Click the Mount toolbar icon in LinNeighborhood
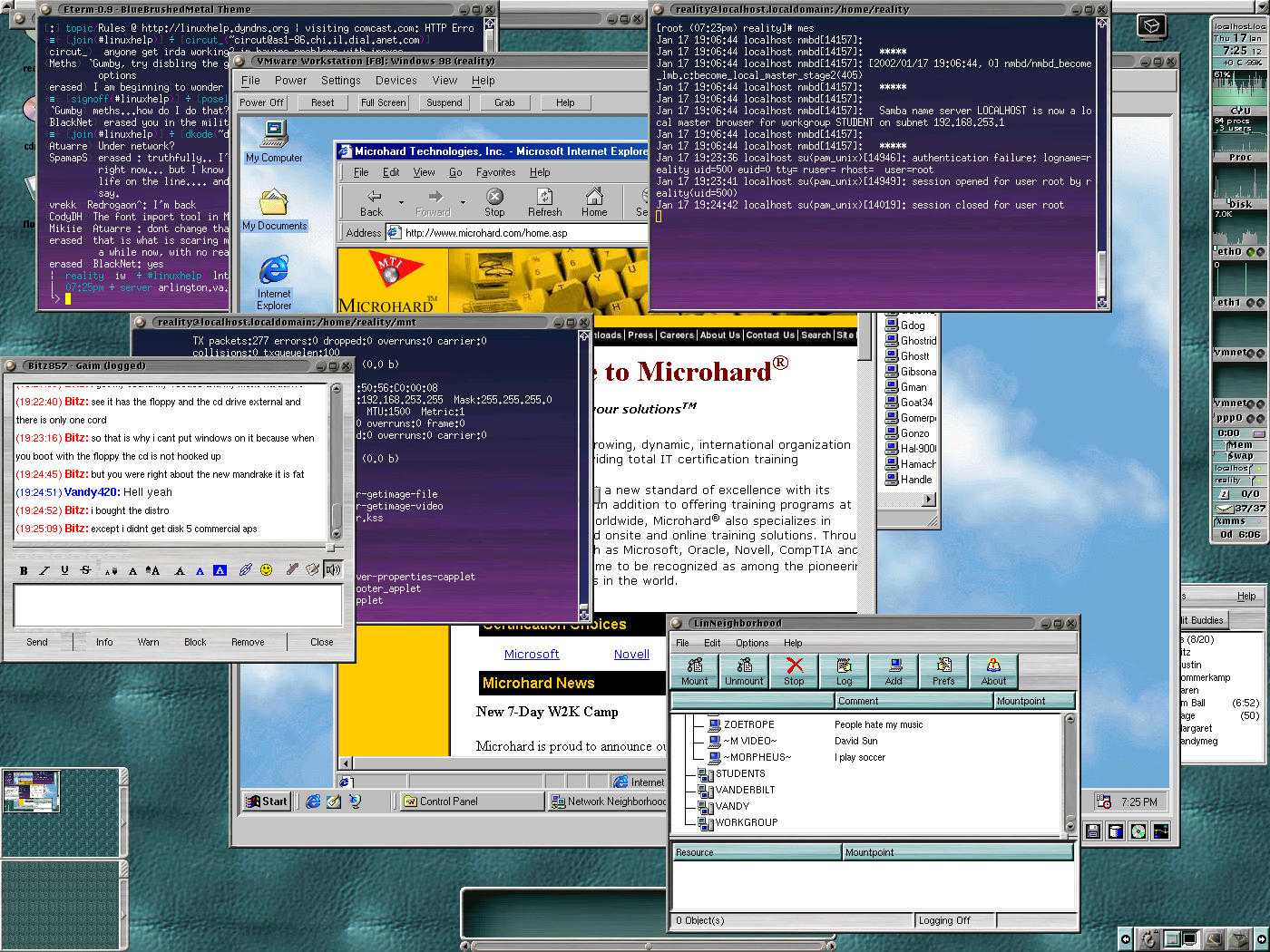This screenshot has height=952, width=1270. pos(695,672)
